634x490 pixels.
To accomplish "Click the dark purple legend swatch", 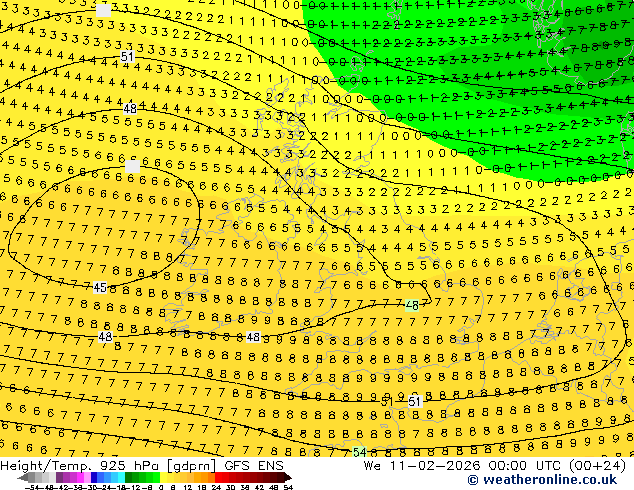I will click(59, 477).
